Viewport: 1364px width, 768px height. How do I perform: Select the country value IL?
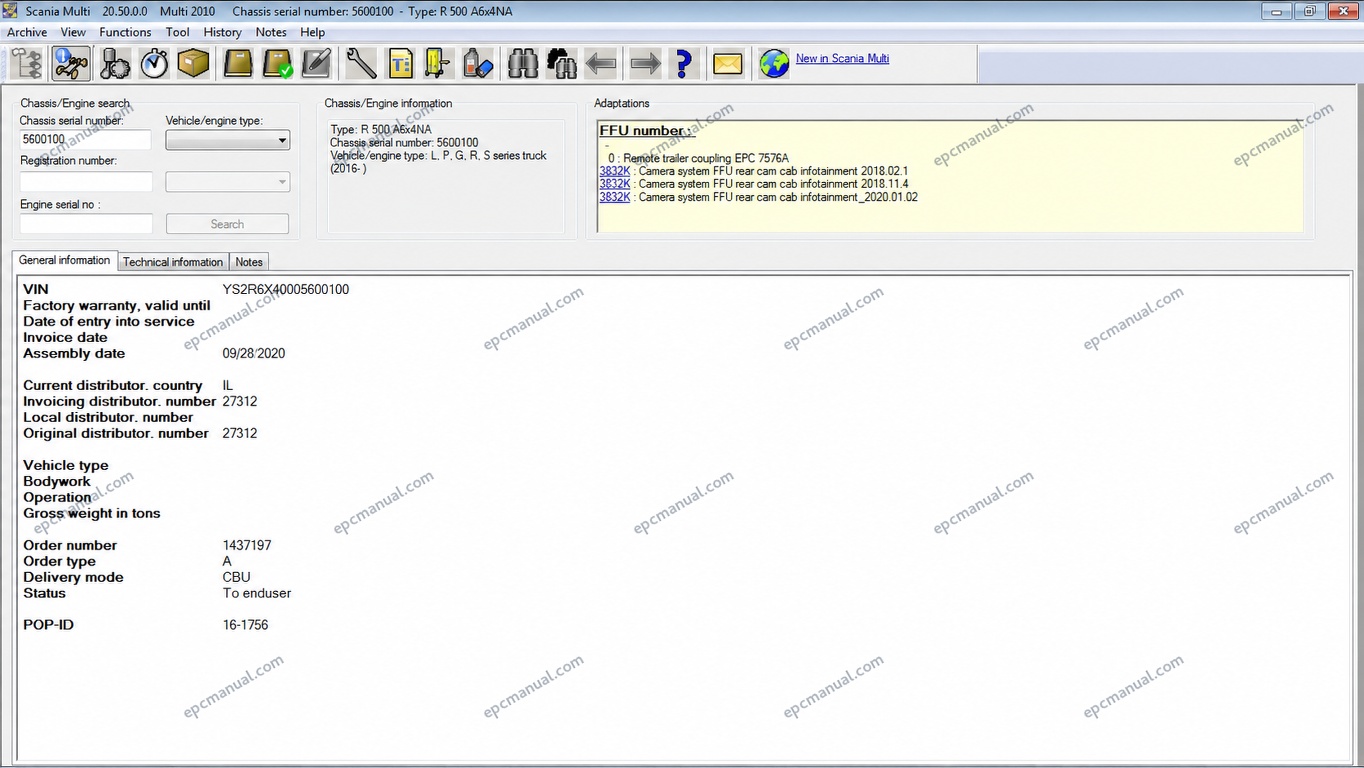click(x=228, y=385)
